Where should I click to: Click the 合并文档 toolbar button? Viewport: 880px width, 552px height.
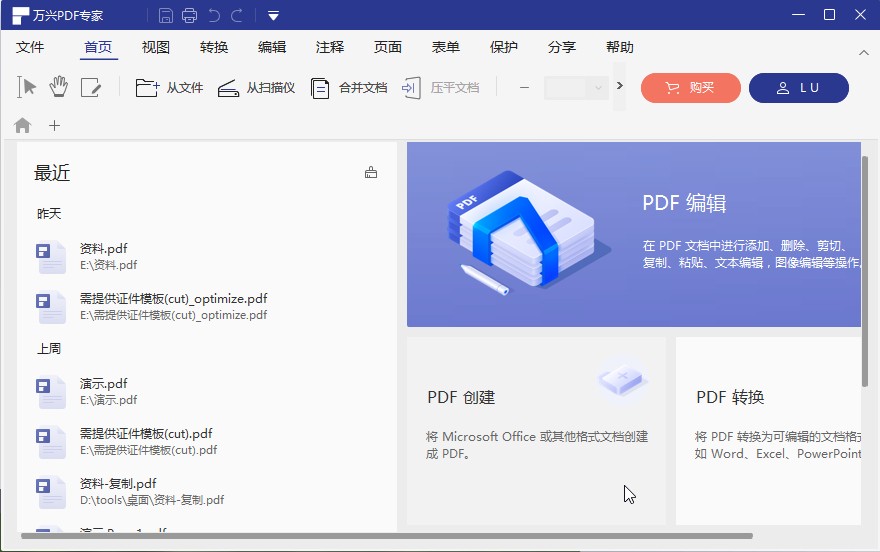pyautogui.click(x=349, y=88)
